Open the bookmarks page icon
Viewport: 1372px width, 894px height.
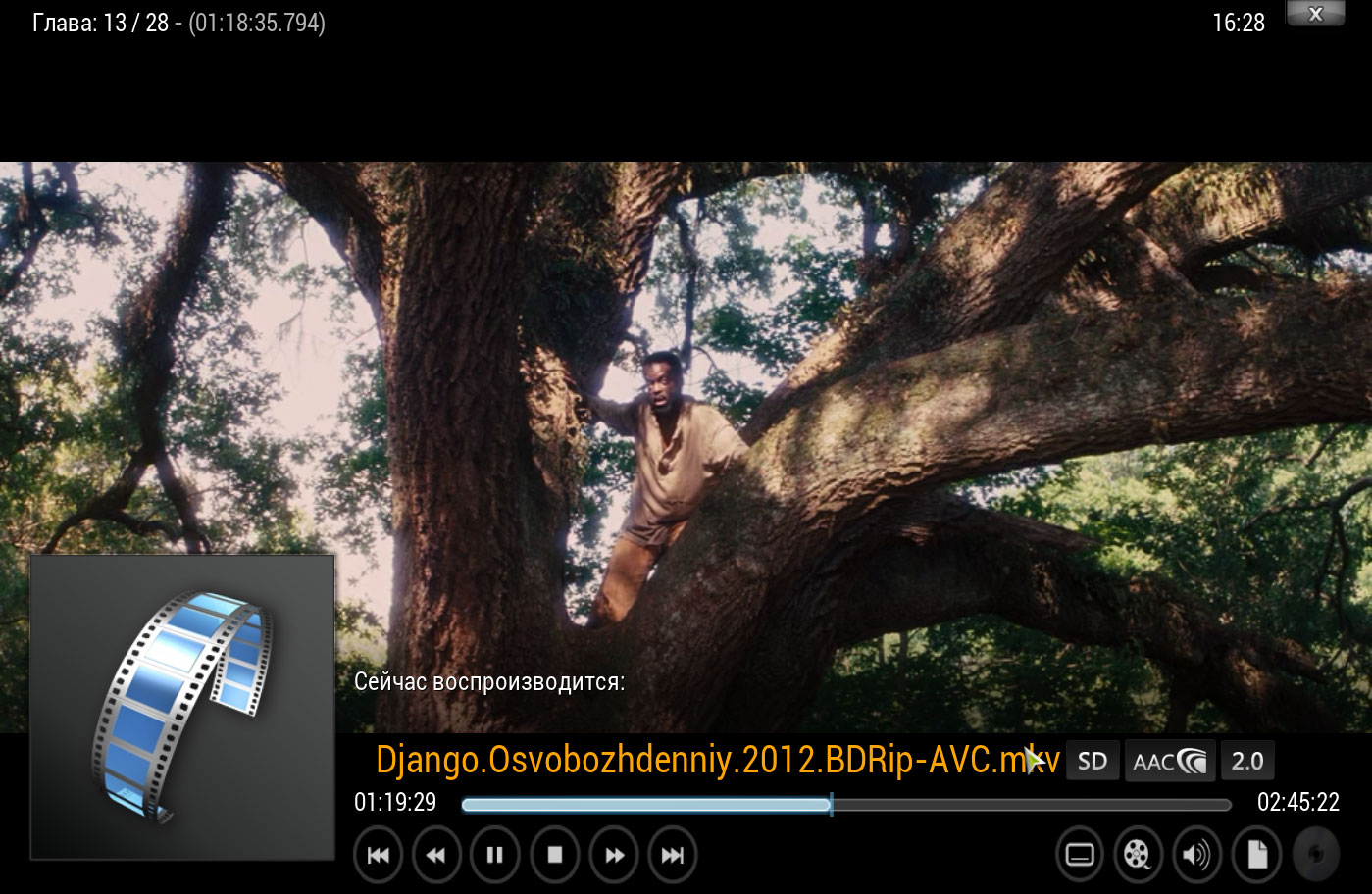coord(1256,855)
